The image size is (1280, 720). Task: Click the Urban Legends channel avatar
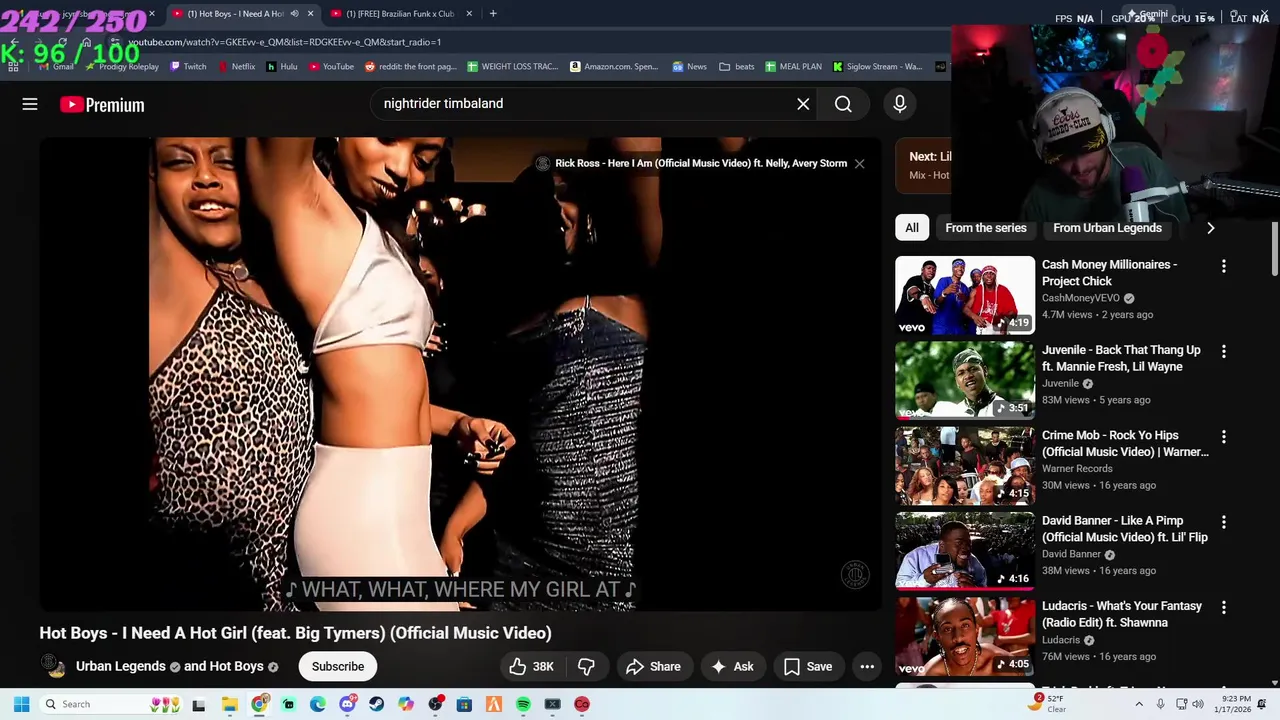coord(53,666)
